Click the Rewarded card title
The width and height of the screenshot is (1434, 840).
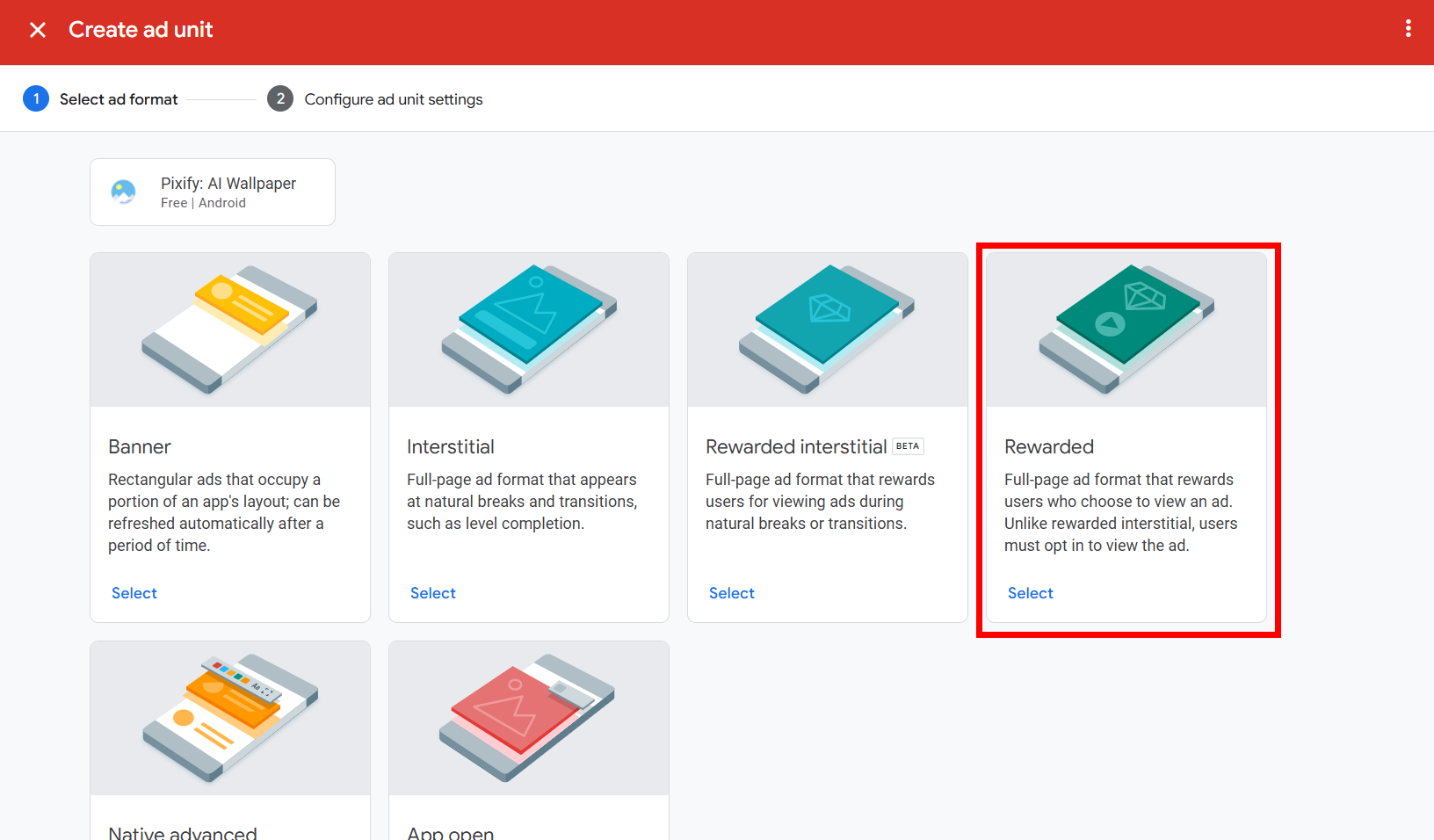coord(1049,446)
